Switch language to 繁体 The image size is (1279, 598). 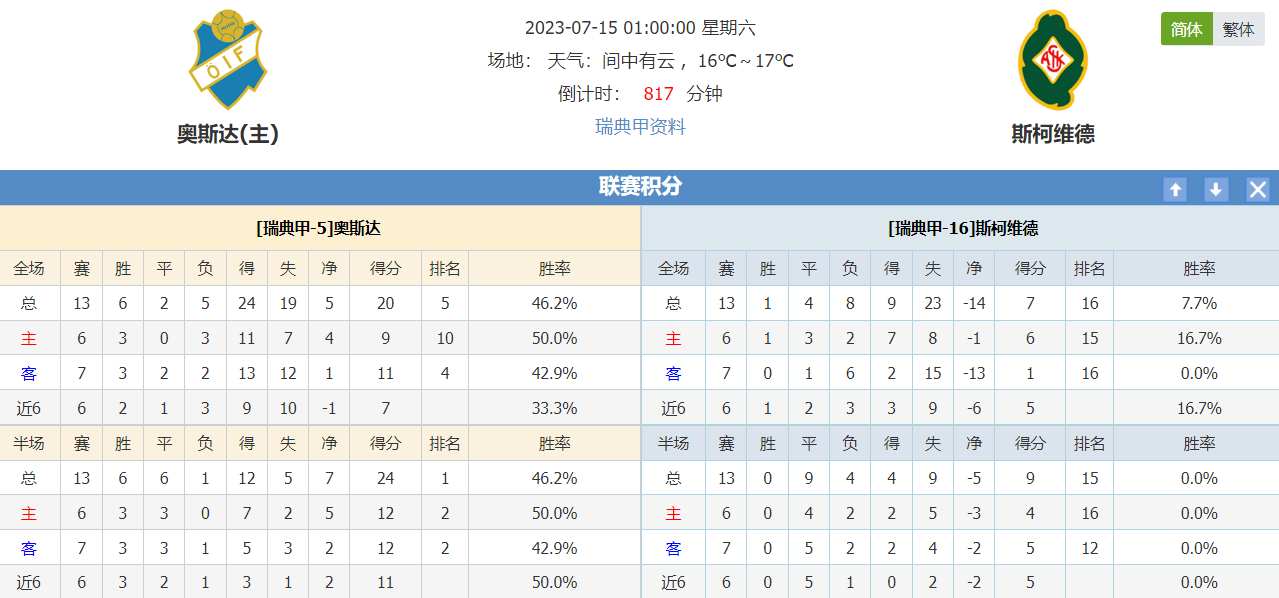(1239, 29)
